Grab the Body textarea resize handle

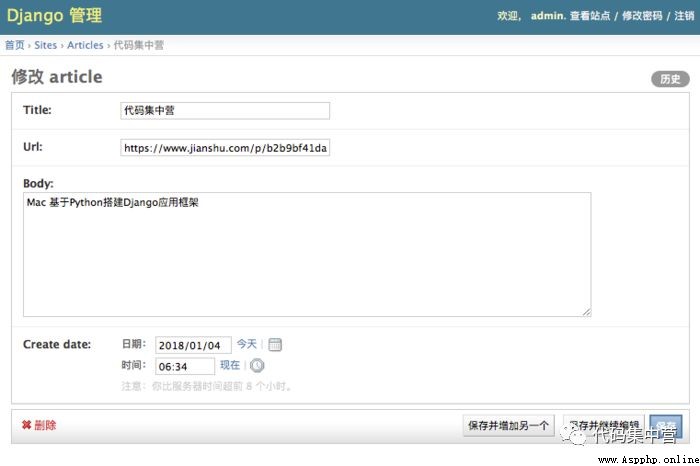point(587,312)
